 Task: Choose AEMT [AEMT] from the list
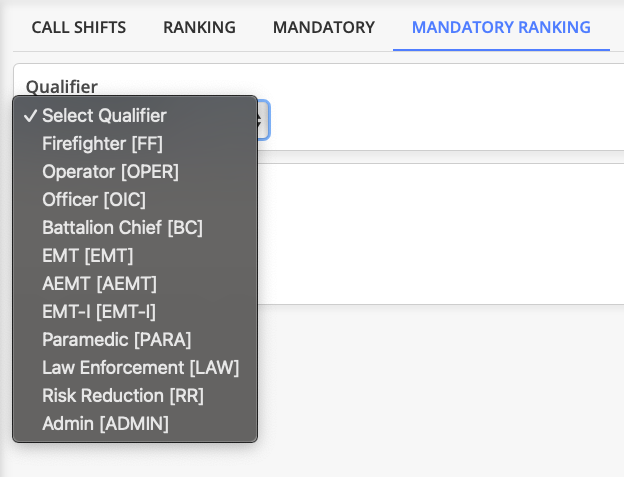click(99, 284)
